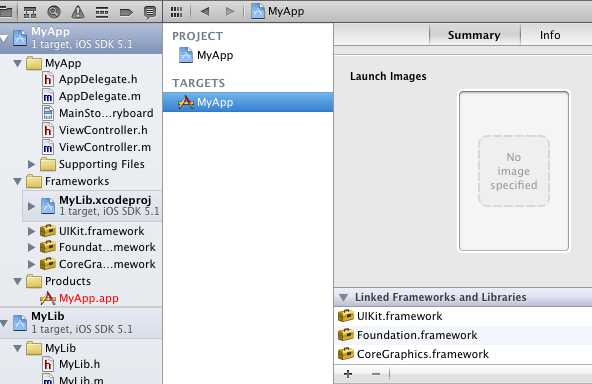The width and height of the screenshot is (592, 384).
Task: Collapse the MyApp root project
Action: pos(4,39)
